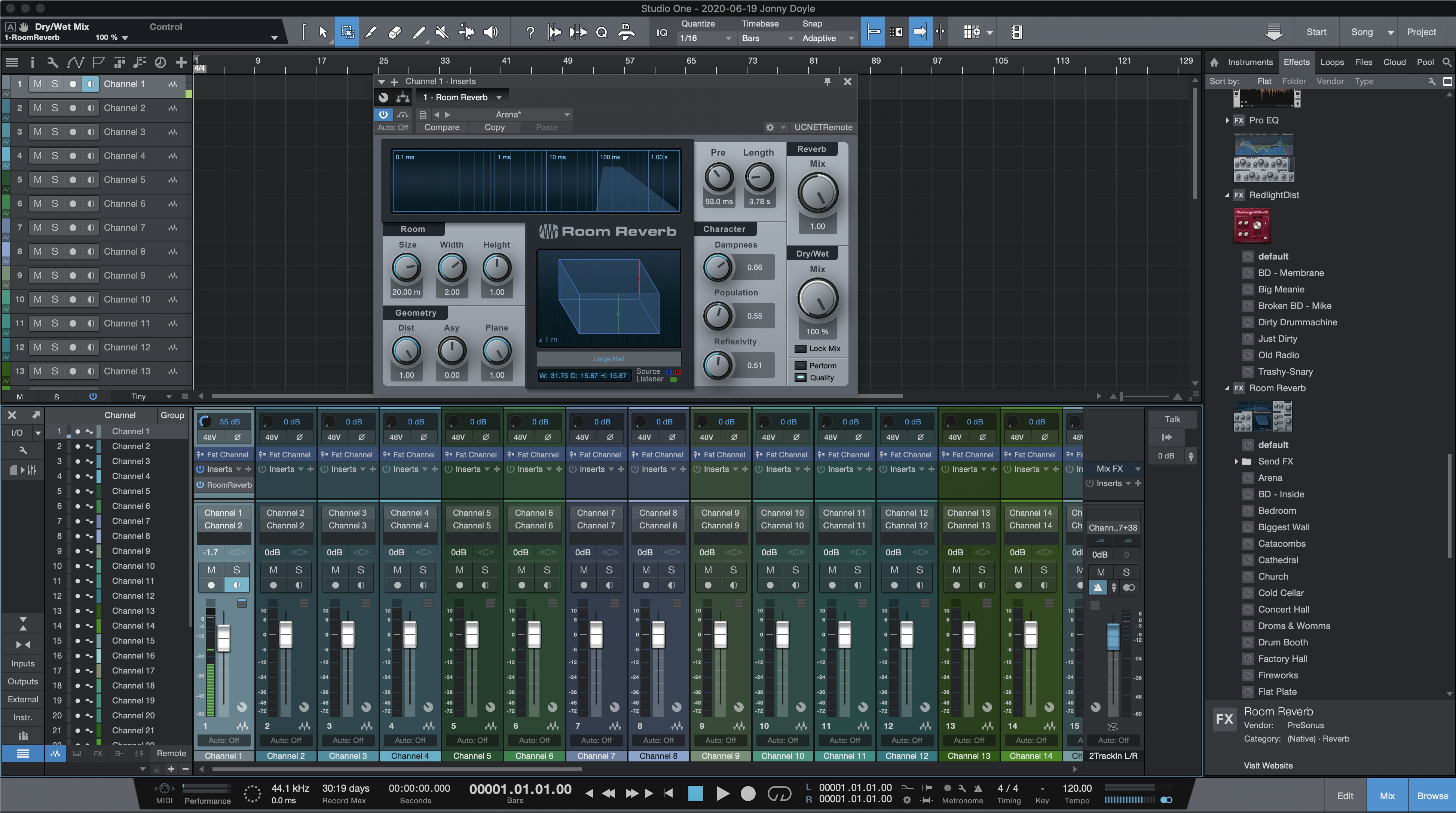This screenshot has width=1456, height=813.
Task: Open the Project page
Action: tap(1421, 32)
